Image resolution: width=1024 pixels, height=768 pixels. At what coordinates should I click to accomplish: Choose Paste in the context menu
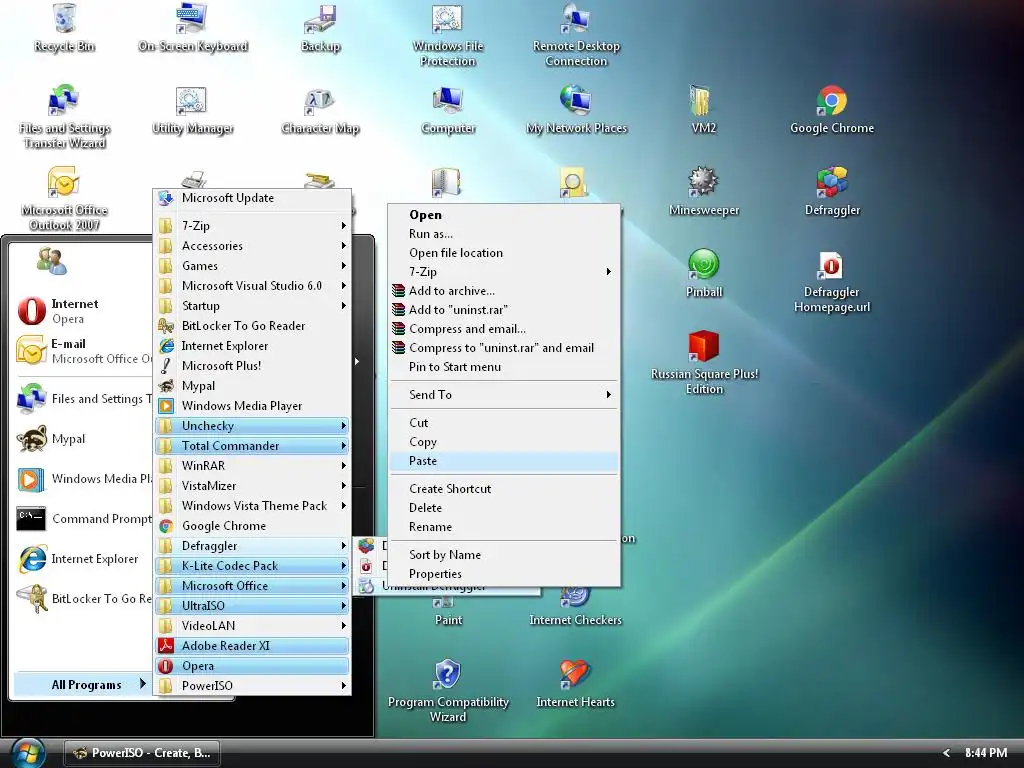click(504, 461)
